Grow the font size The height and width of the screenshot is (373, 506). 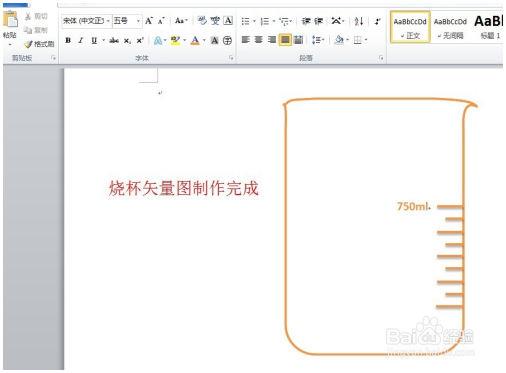[x=149, y=21]
